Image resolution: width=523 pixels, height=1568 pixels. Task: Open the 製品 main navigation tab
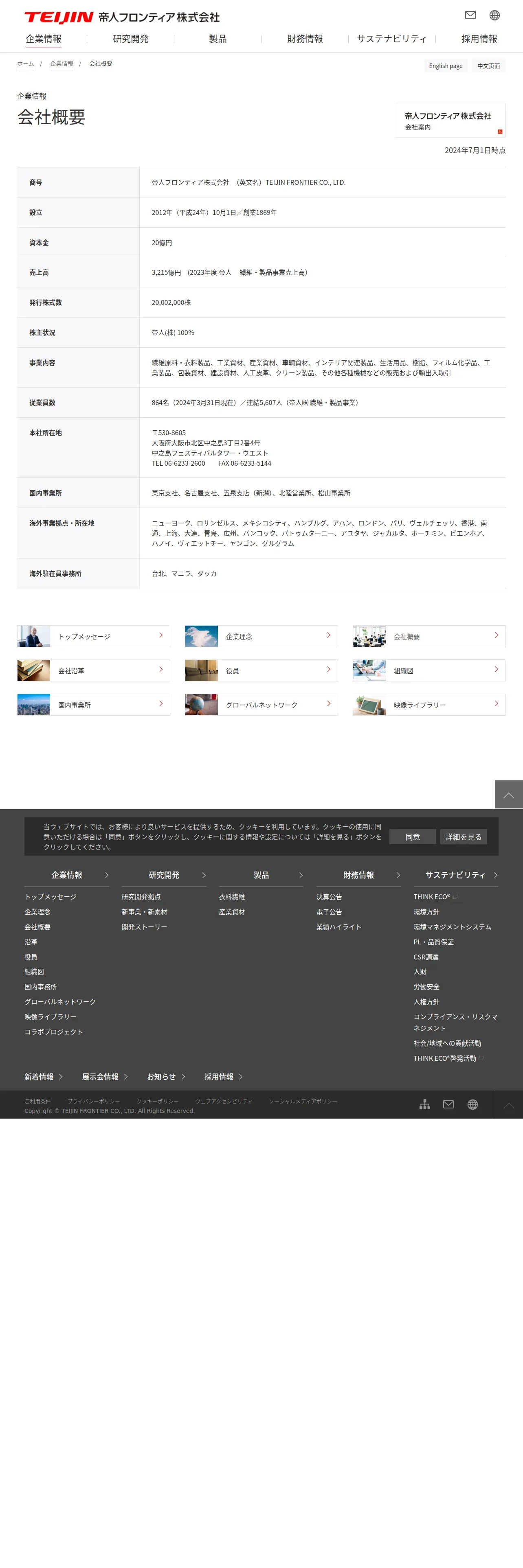[218, 39]
